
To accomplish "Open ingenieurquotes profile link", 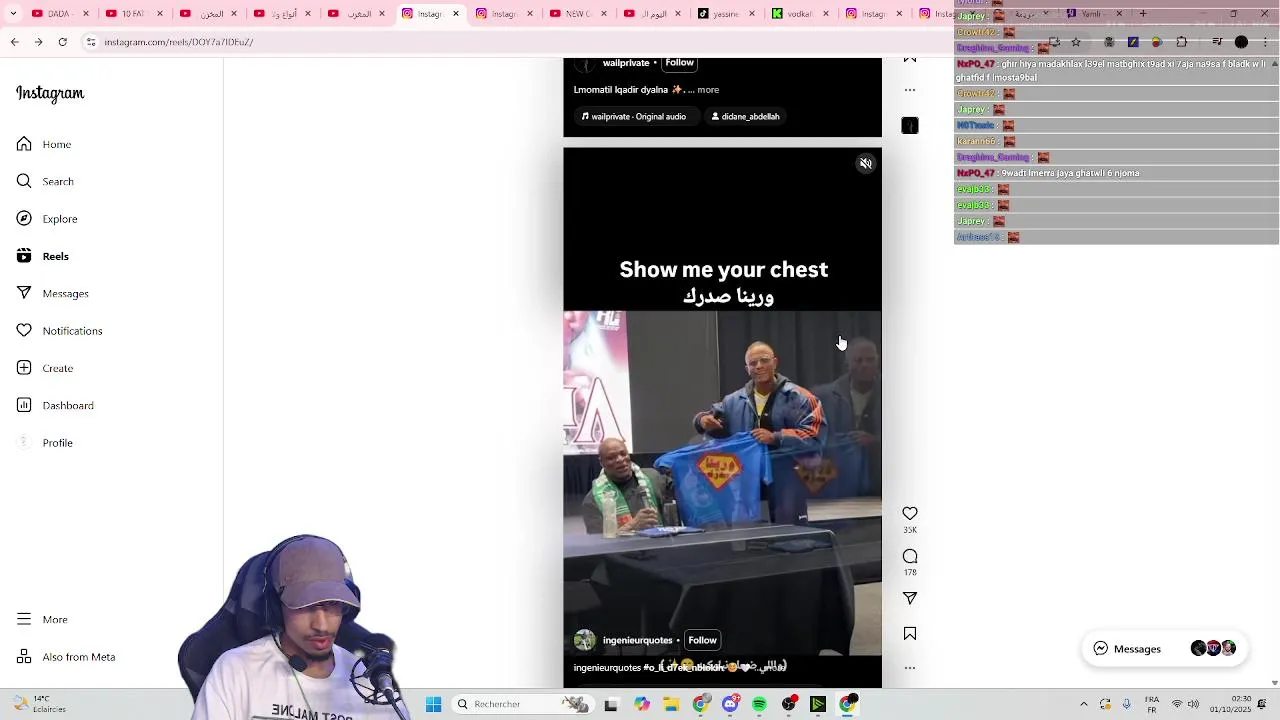I will point(637,640).
